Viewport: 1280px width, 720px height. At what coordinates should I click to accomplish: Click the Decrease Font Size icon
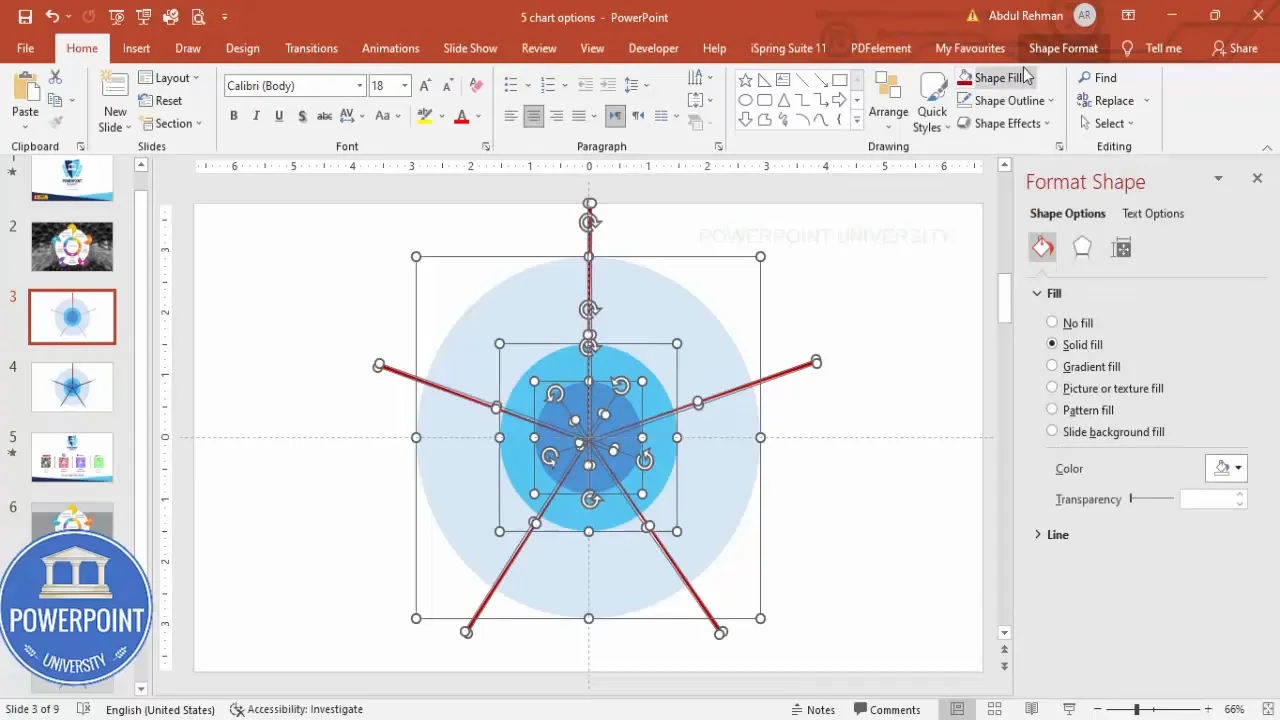click(450, 86)
